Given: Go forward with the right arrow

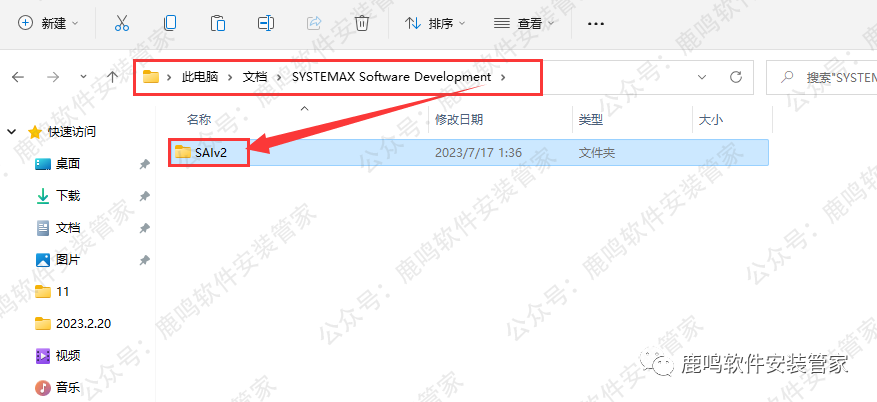Looking at the screenshot, I should click(53, 77).
